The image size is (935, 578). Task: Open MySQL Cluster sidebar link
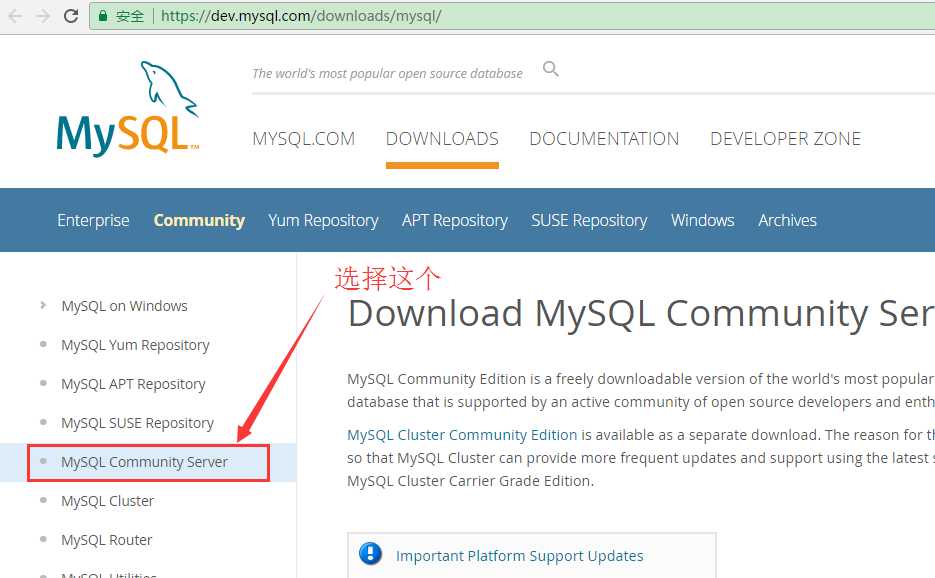[x=107, y=501]
